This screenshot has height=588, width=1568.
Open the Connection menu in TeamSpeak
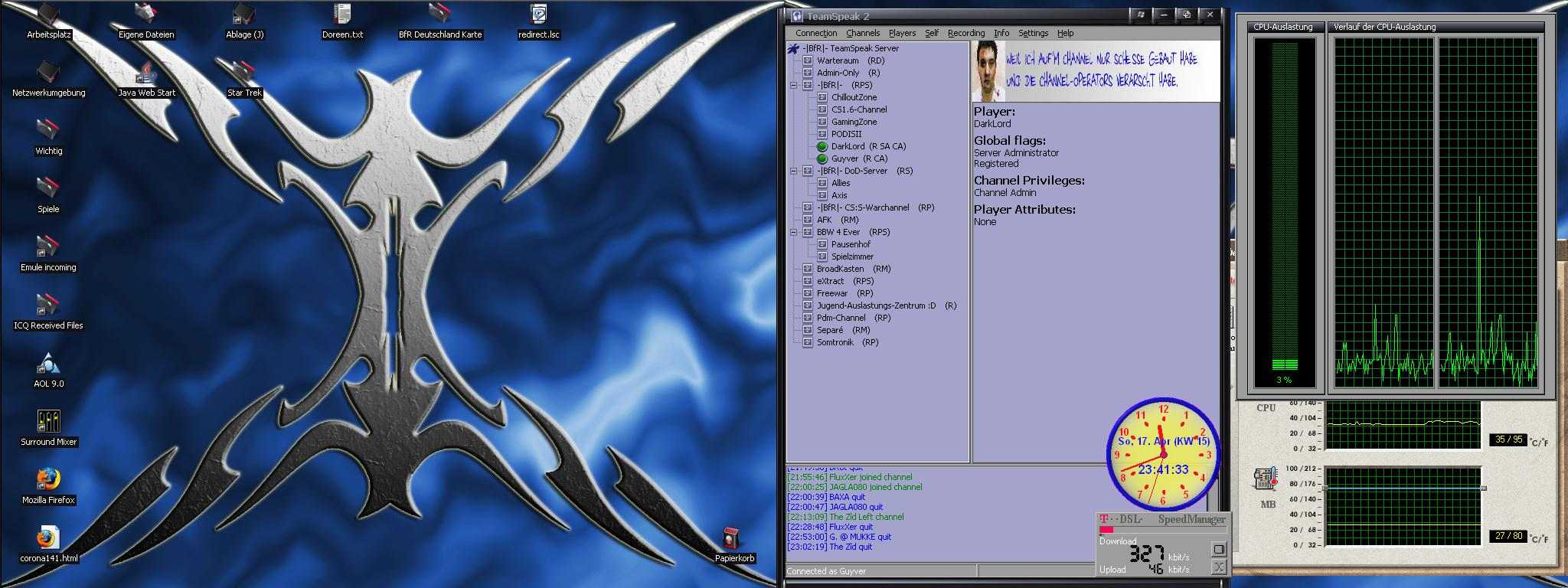[815, 33]
